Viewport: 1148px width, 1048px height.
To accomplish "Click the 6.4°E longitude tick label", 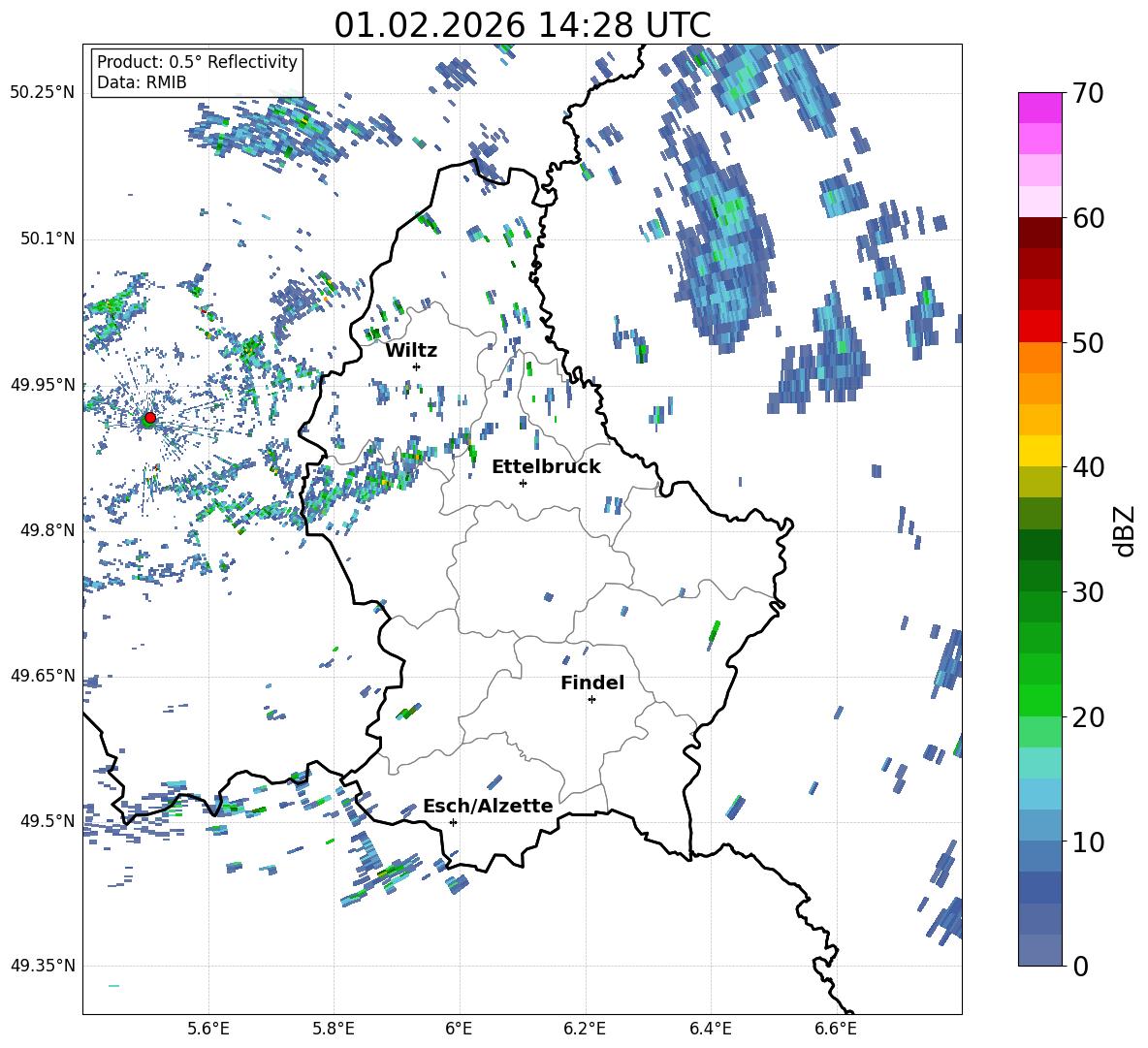I will pos(710,1029).
